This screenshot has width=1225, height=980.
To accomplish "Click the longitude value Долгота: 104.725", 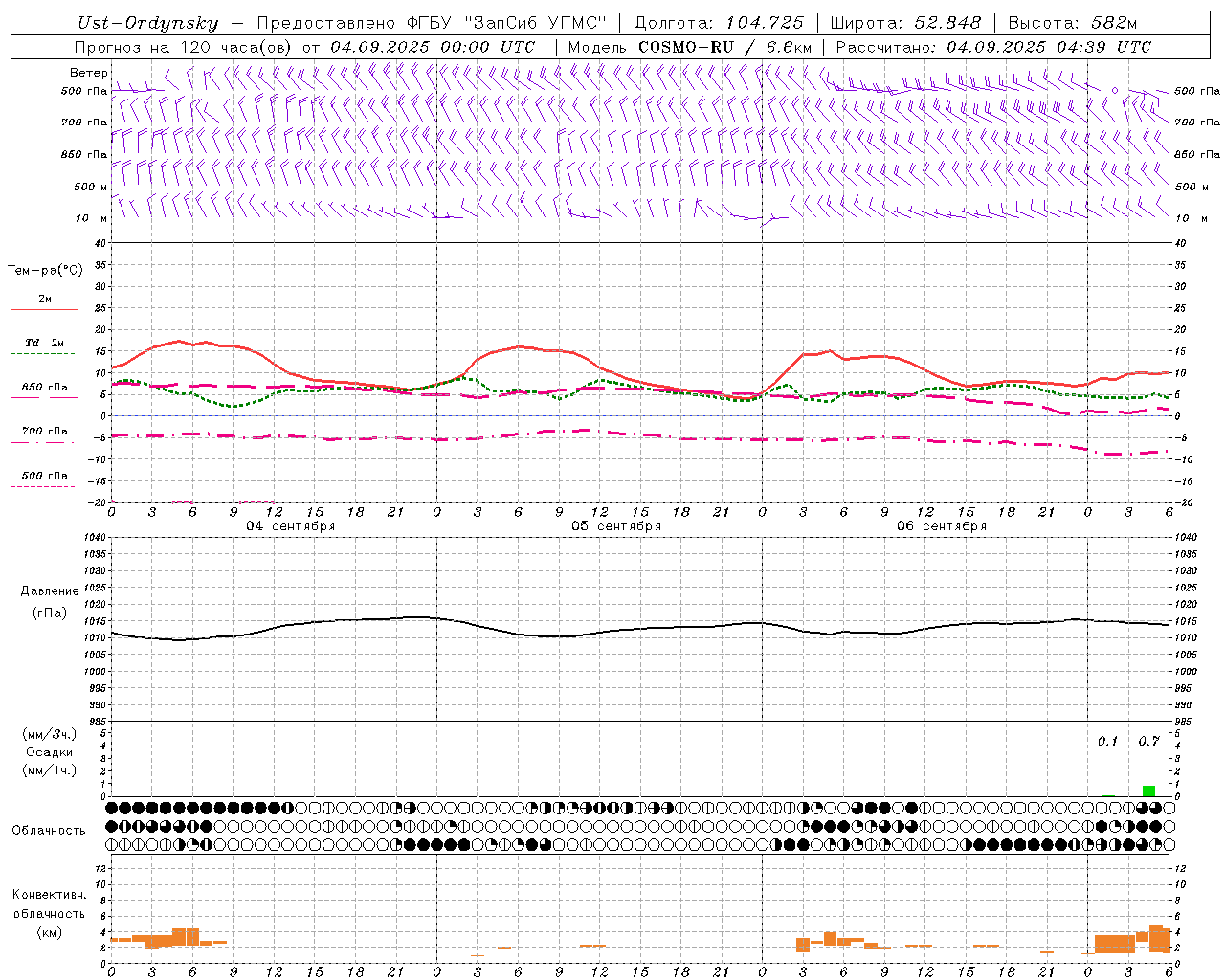I will 719,23.
